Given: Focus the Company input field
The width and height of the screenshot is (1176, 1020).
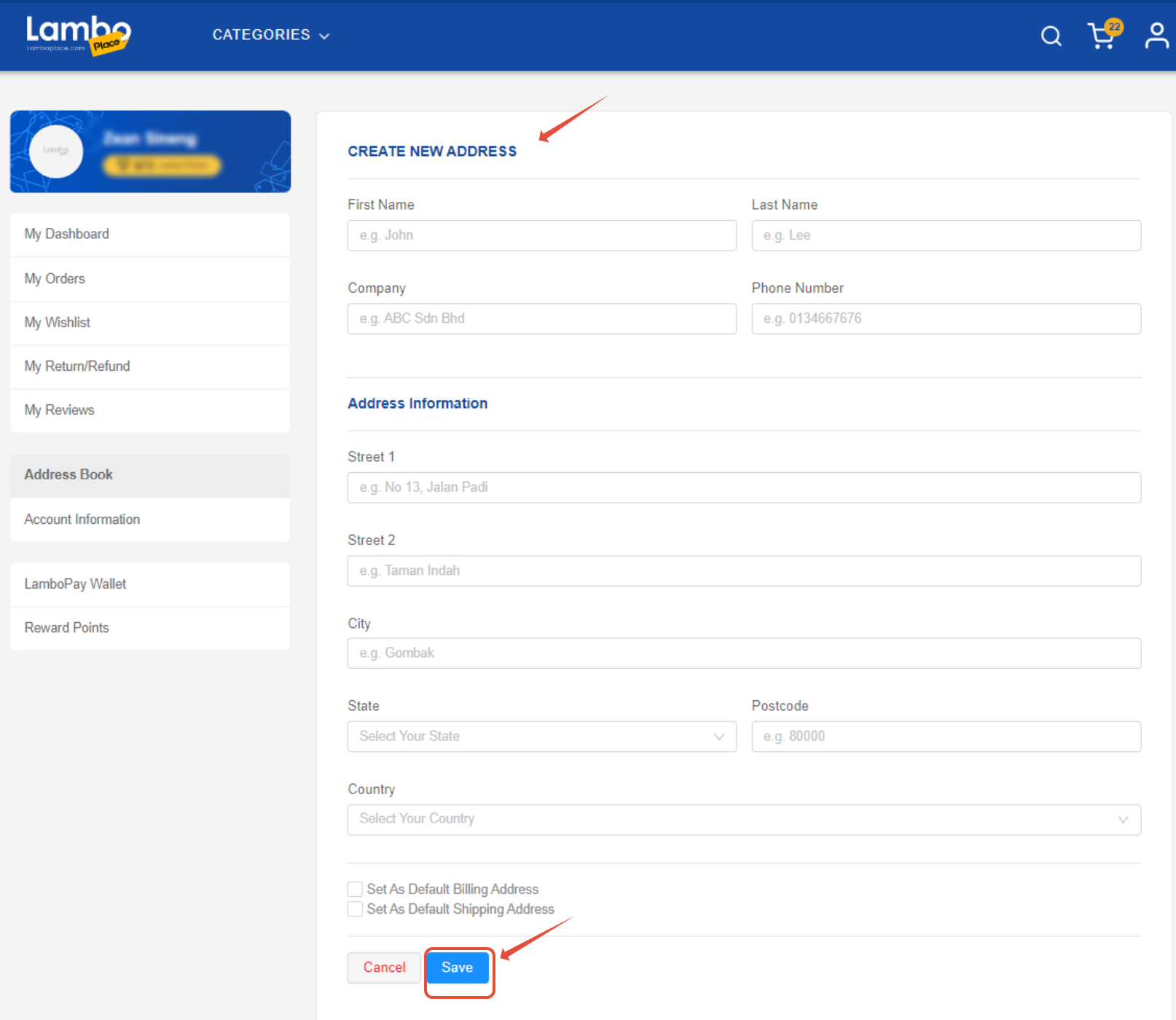Looking at the screenshot, I should click(x=541, y=318).
